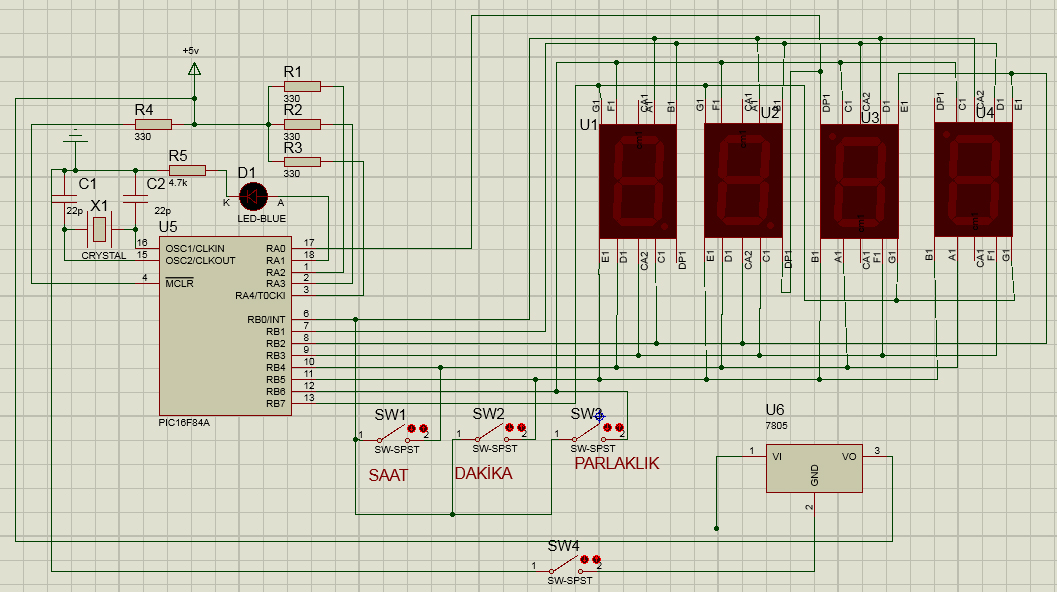Click the +5v power terminal arrow
Screen dimensions: 1057x592
point(194,69)
